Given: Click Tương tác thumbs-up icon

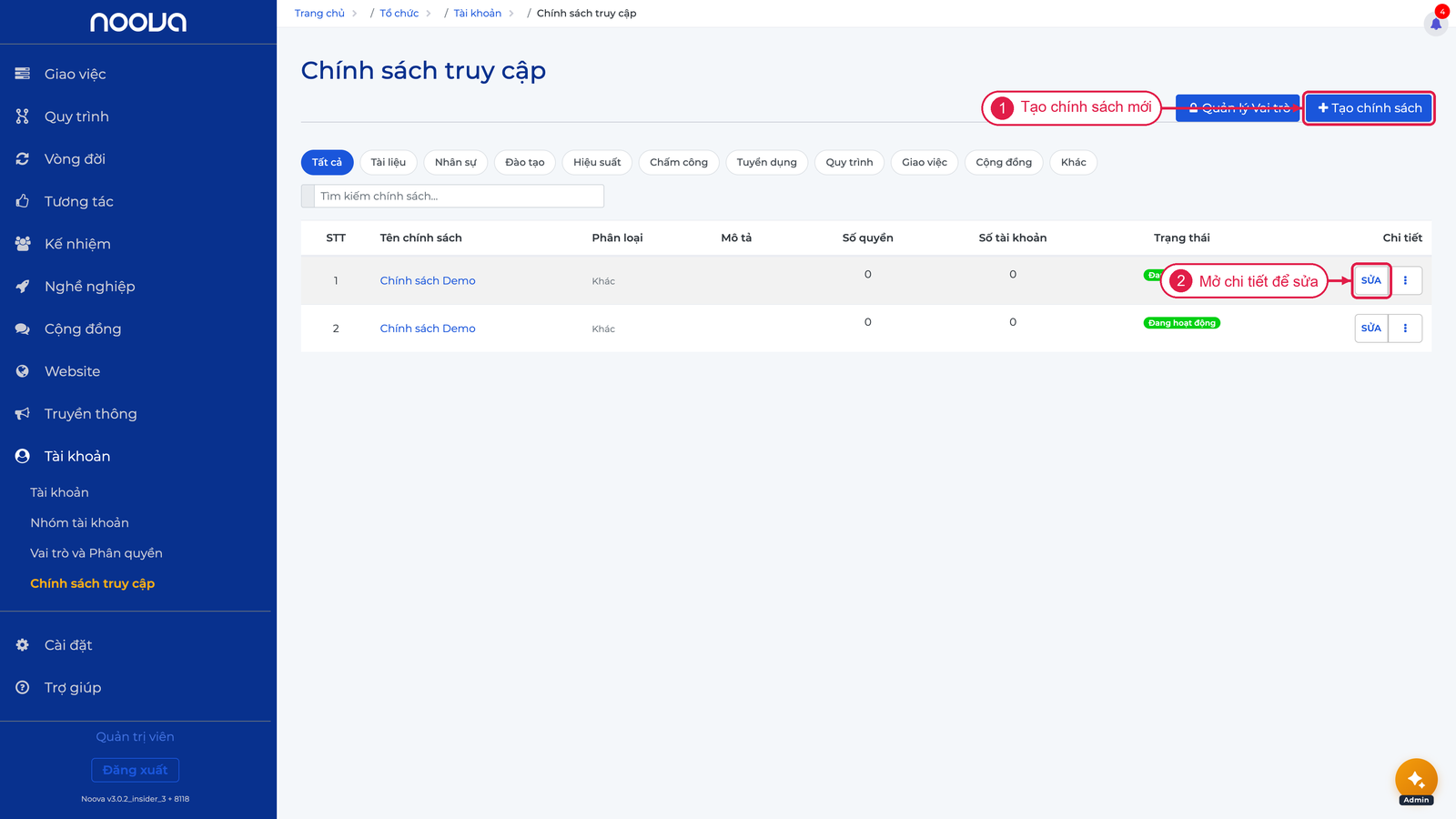Looking at the screenshot, I should (x=23, y=201).
